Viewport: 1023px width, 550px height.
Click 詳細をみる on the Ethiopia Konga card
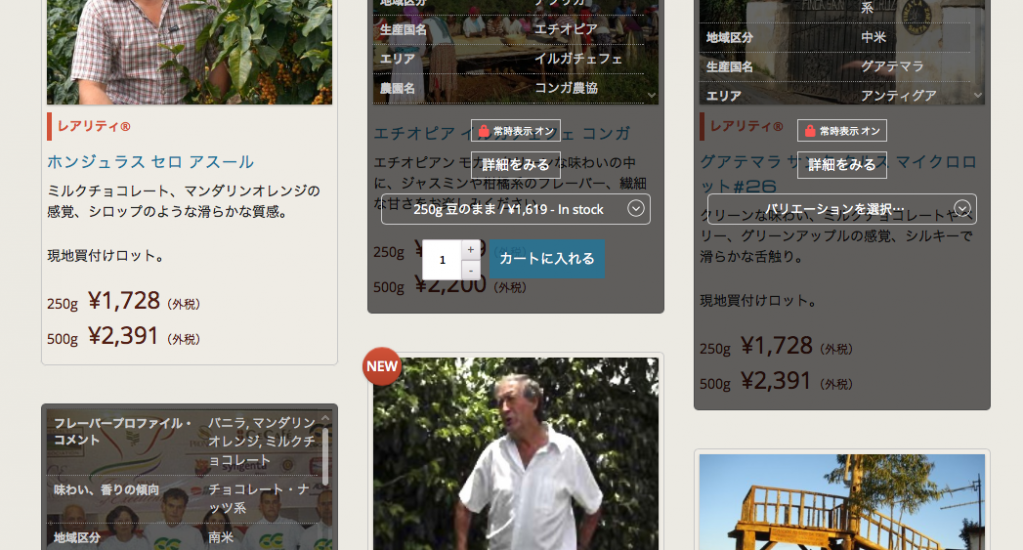coord(515,164)
